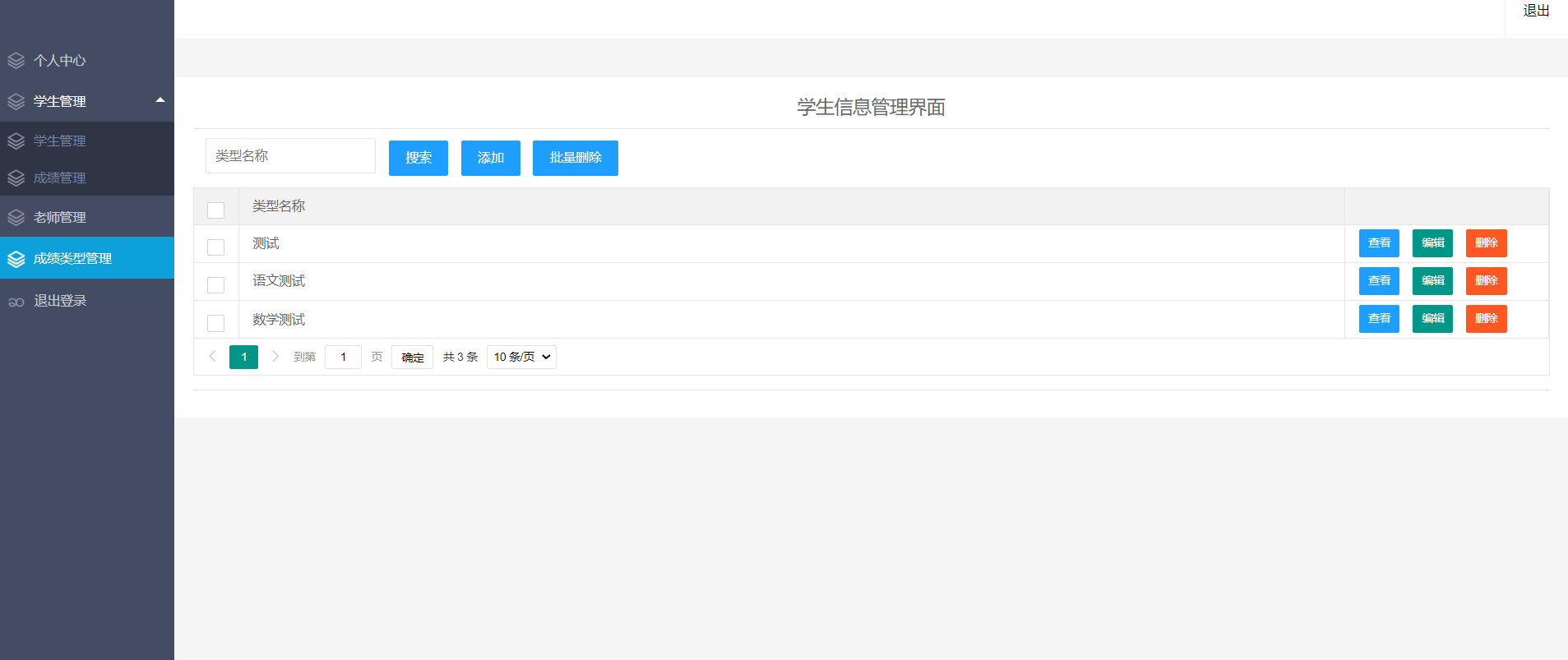
Task: Click the 批量删除 button
Action: click(x=576, y=158)
